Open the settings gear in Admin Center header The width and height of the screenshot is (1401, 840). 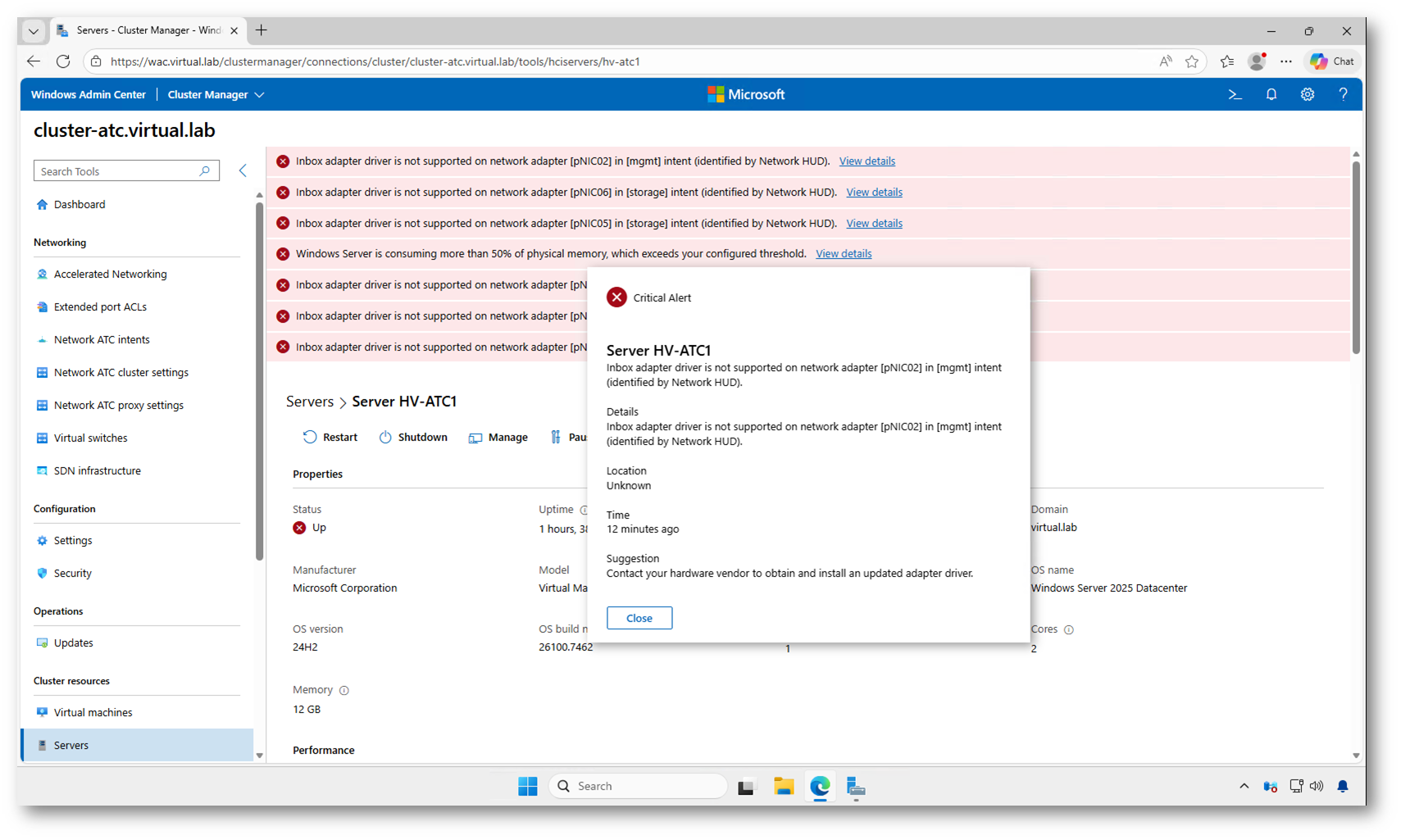pos(1307,95)
